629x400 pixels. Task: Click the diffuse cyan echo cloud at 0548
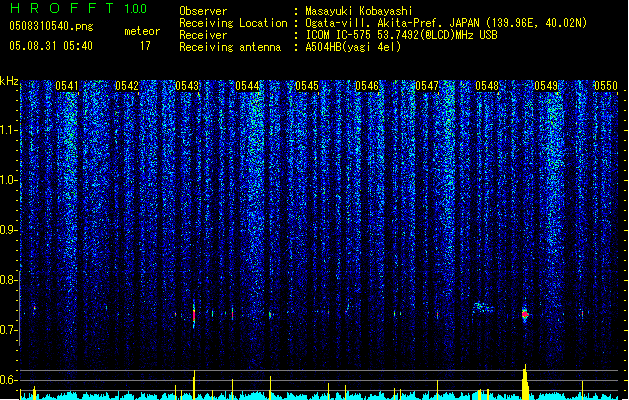(x=483, y=308)
